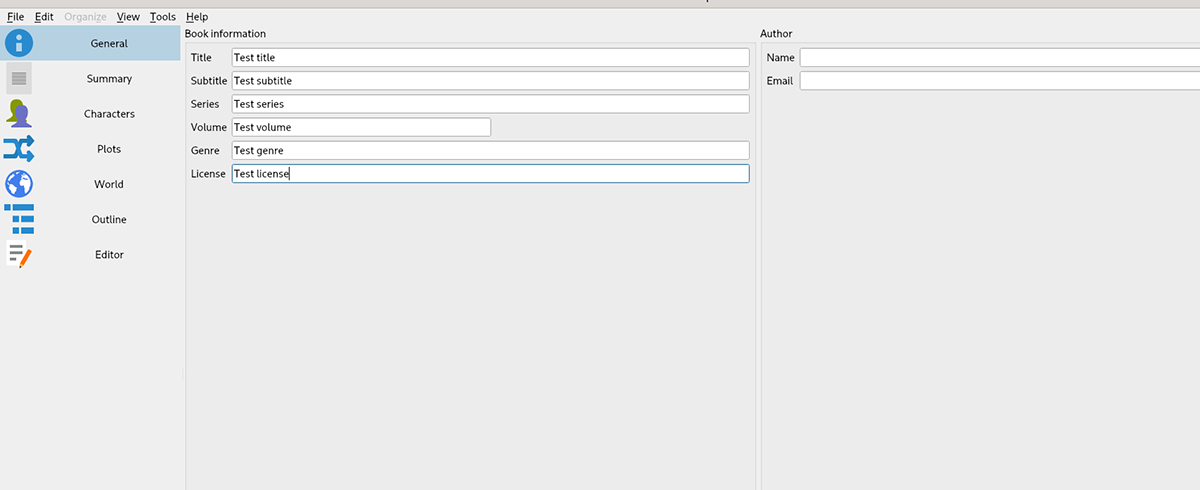Focus the Genre input field
The width and height of the screenshot is (1200, 490).
(x=490, y=150)
